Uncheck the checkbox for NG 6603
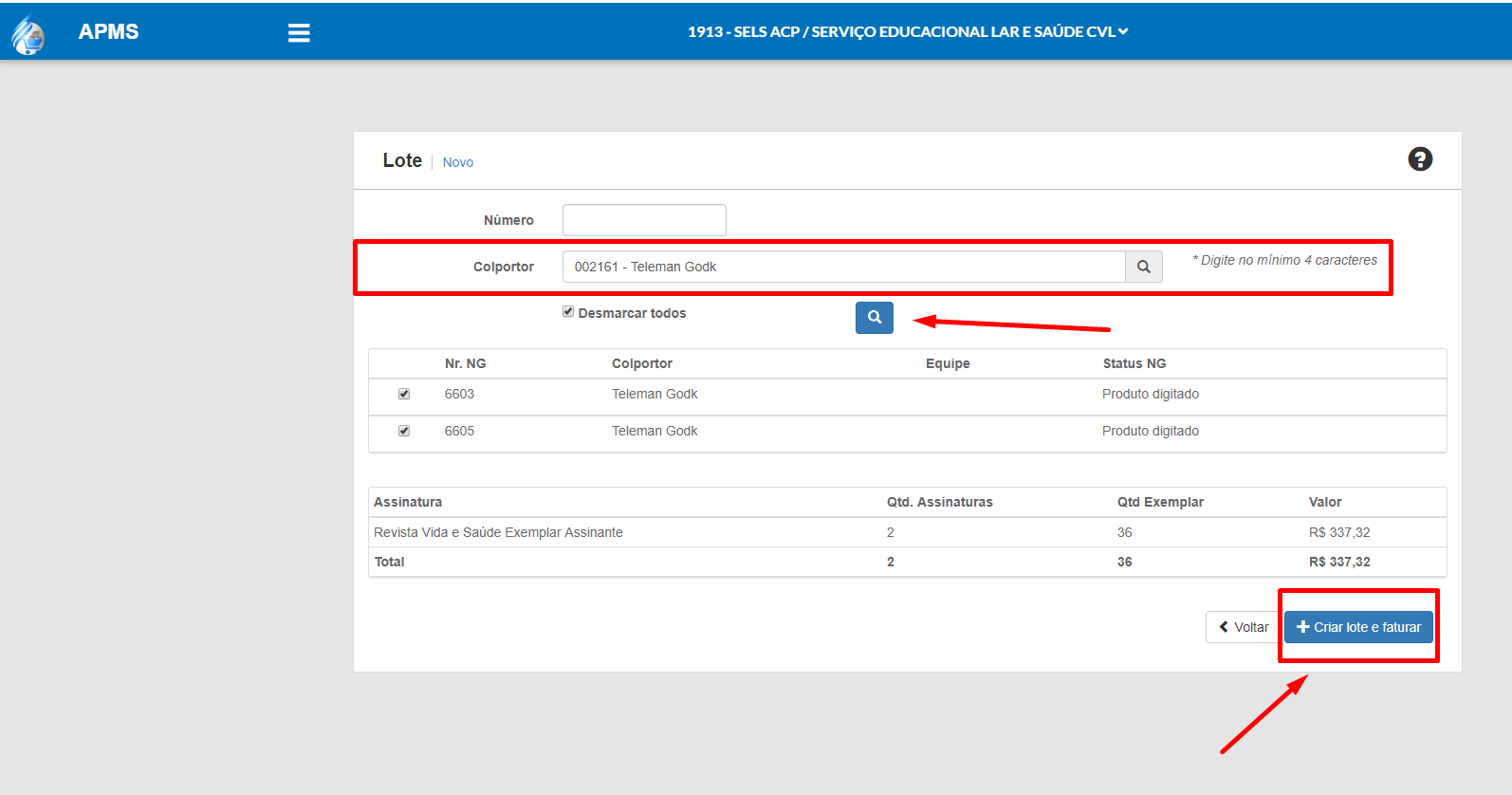The image size is (1512, 795). coord(404,394)
